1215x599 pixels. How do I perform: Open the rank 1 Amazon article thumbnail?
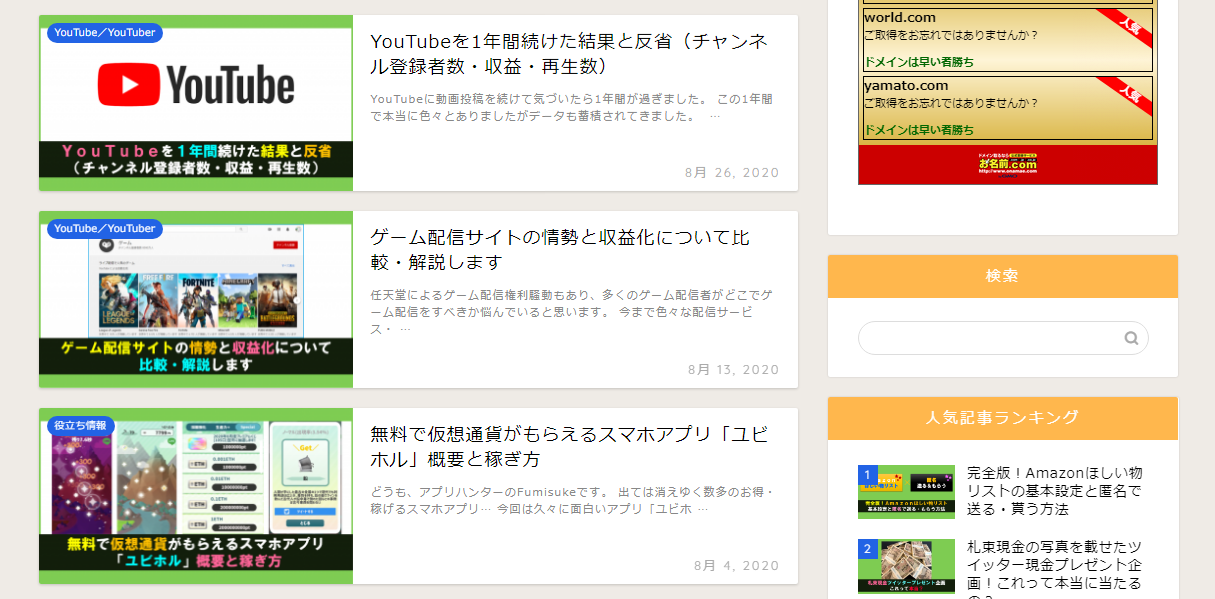tap(906, 491)
